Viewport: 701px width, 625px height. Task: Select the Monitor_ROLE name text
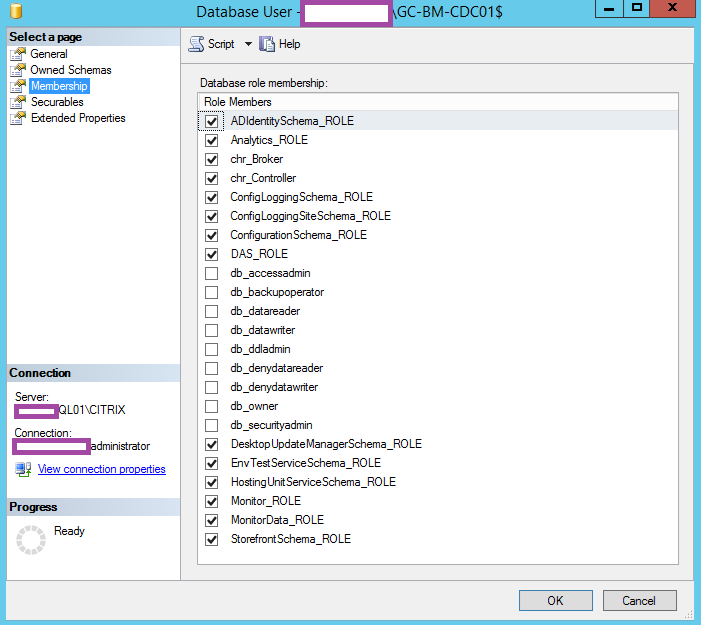point(266,501)
